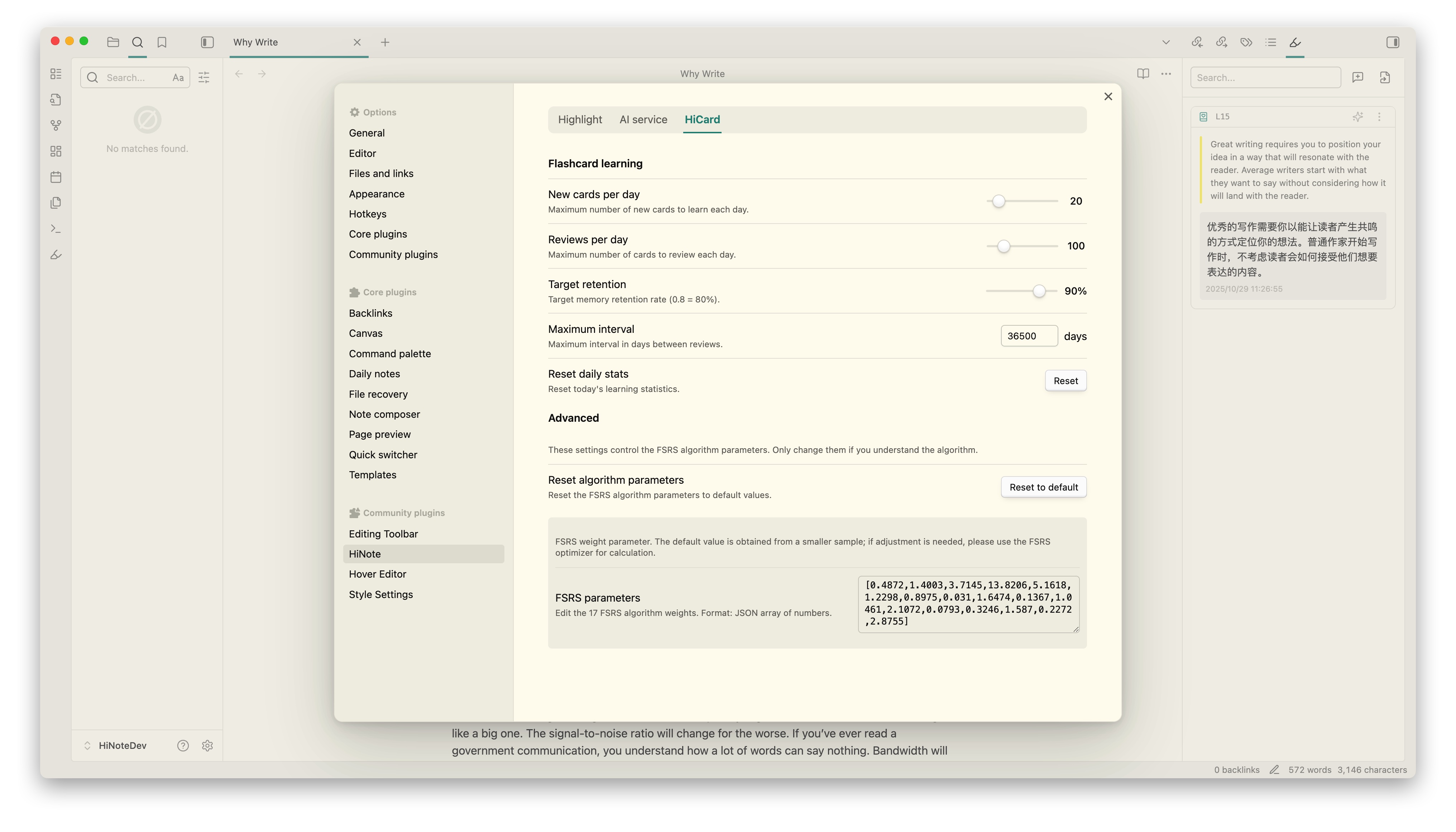Click the Target retention slider handle

[x=1039, y=291]
